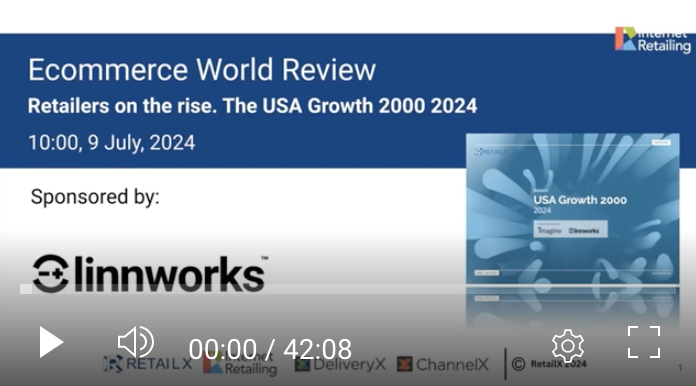
Task: Open the video settings gear
Action: pyautogui.click(x=568, y=346)
